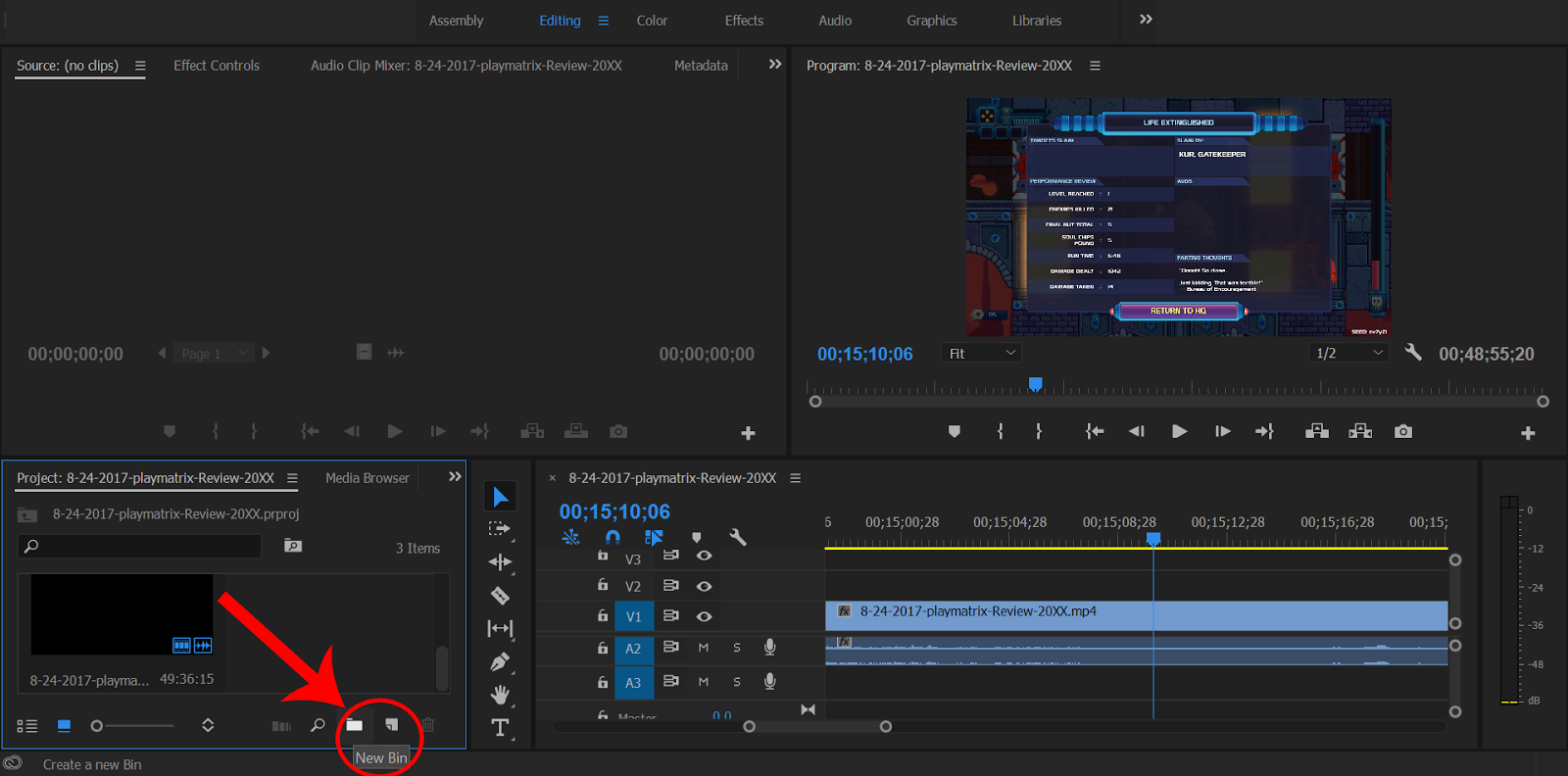Open the Media Browser tab
The image size is (1568, 776).
pos(367,478)
